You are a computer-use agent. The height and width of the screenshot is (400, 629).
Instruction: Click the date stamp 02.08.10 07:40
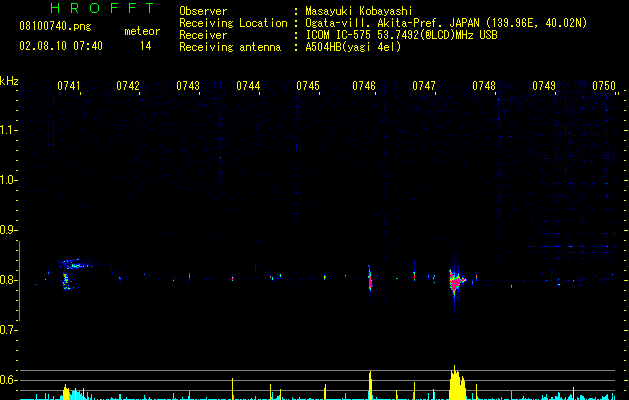(61, 46)
